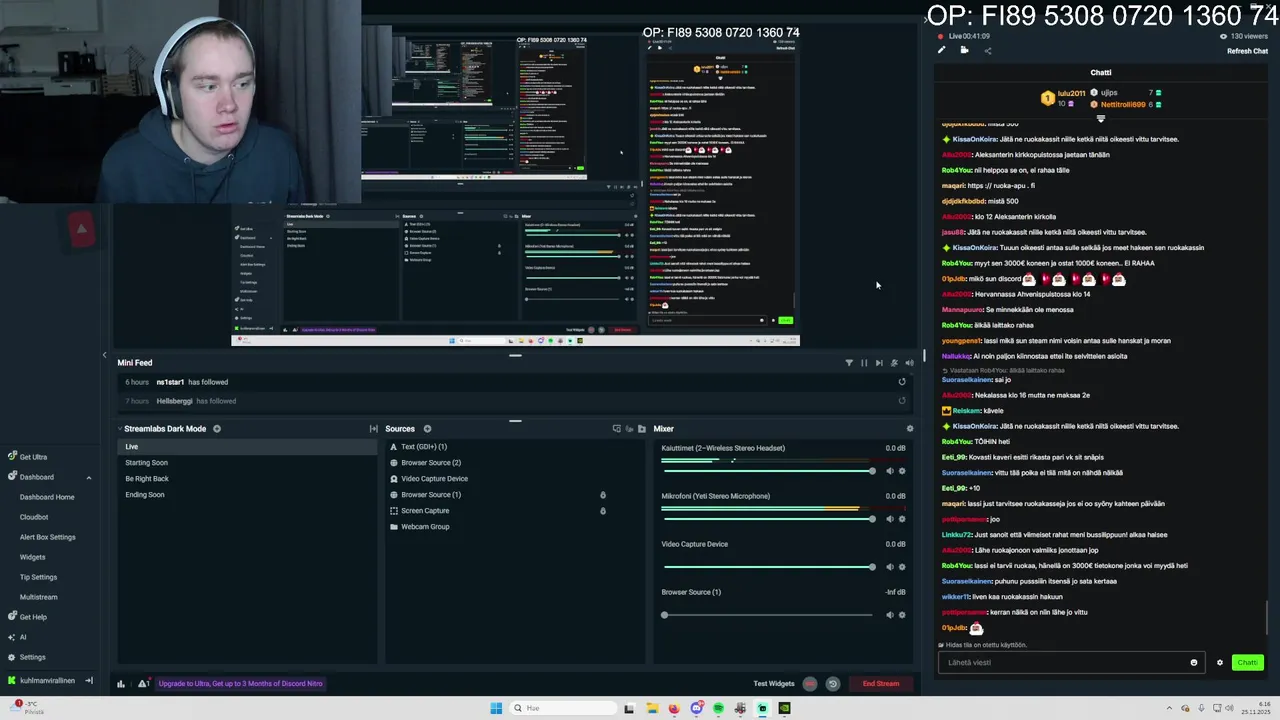1280x720 pixels.
Task: Open Alert Box Settings
Action: coord(48,537)
